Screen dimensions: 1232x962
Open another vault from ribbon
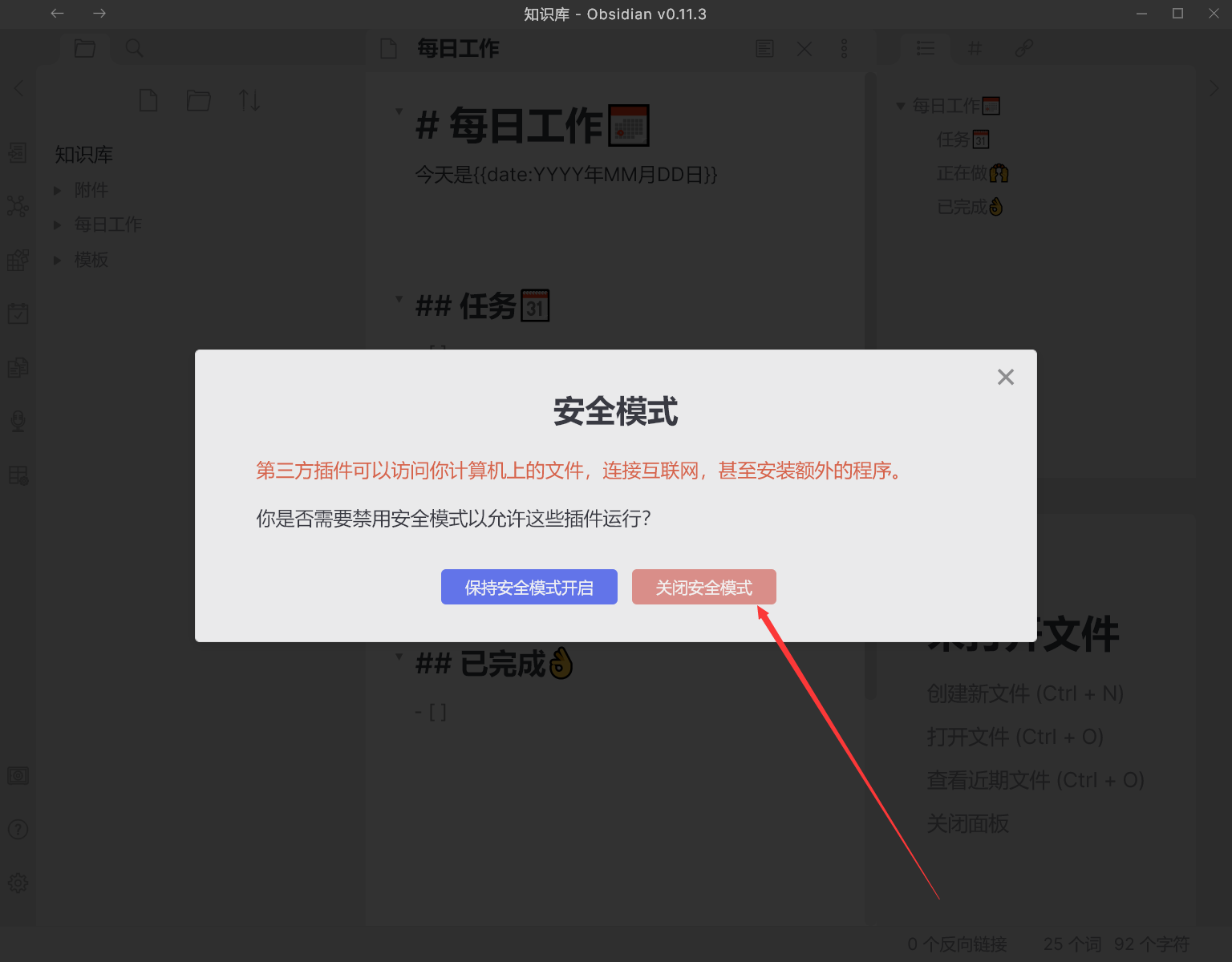pos(18,775)
